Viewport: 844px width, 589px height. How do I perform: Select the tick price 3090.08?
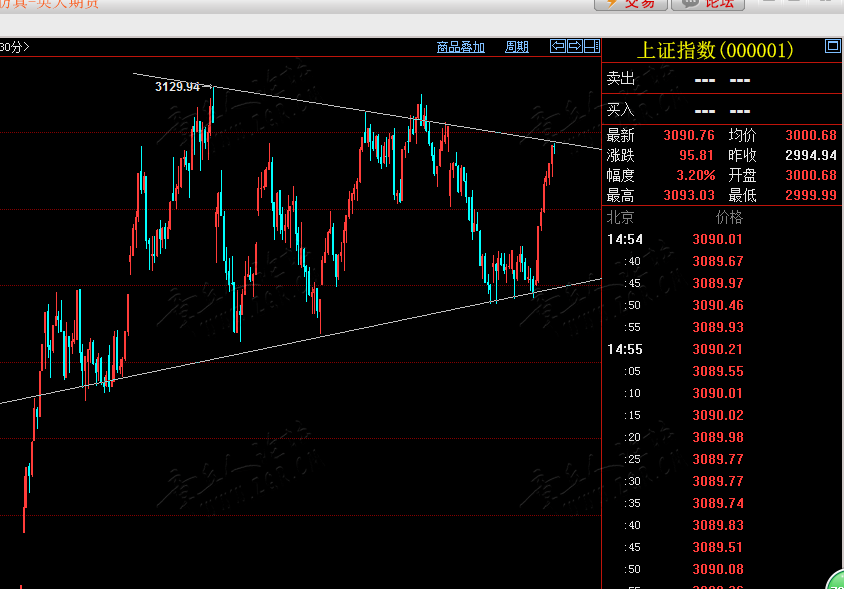click(x=718, y=570)
